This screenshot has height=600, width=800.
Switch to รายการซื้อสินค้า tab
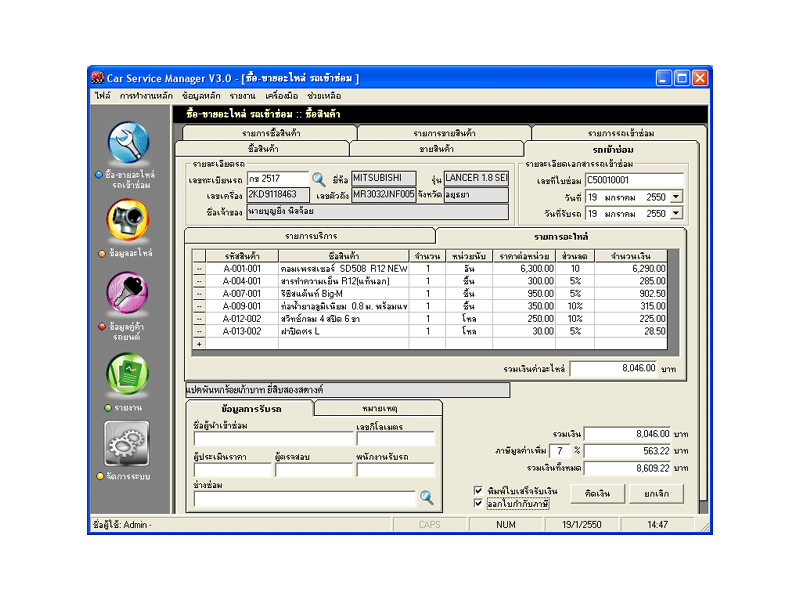270,133
